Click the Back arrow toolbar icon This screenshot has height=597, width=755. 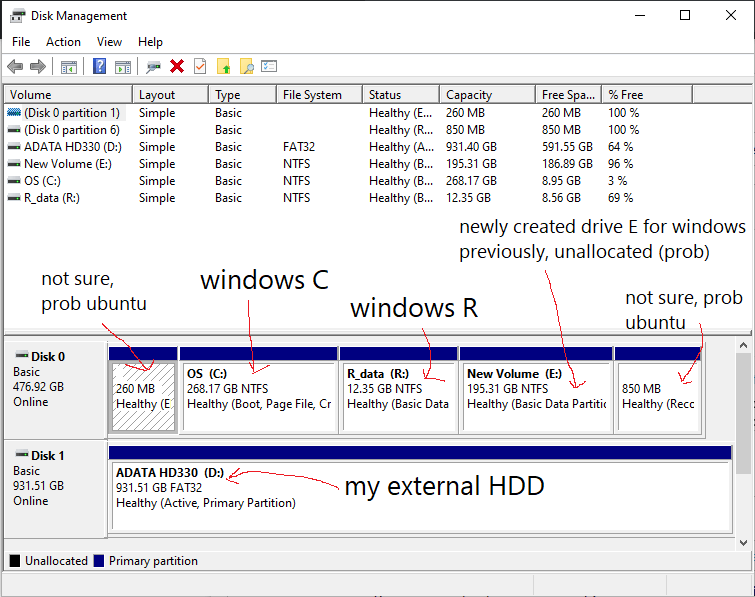(x=15, y=66)
